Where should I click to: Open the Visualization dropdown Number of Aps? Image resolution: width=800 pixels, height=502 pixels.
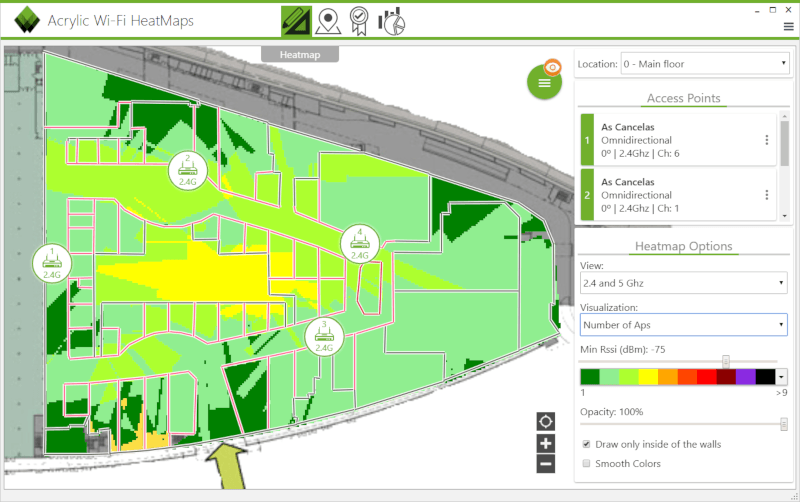(x=684, y=325)
